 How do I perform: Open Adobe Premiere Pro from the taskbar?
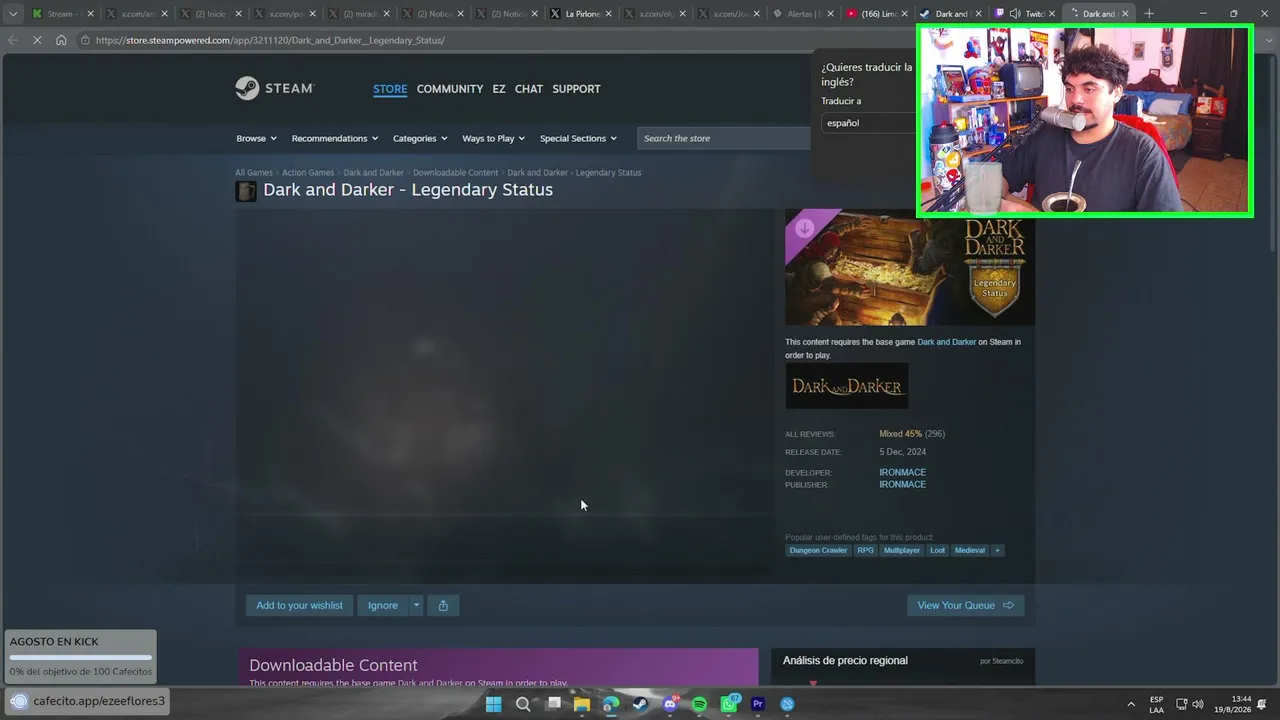(x=758, y=704)
